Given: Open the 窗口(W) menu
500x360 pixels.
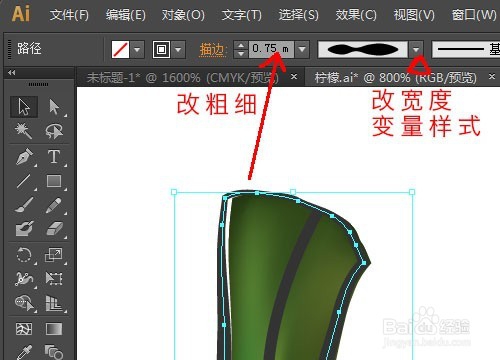Looking at the screenshot, I should click(474, 15).
